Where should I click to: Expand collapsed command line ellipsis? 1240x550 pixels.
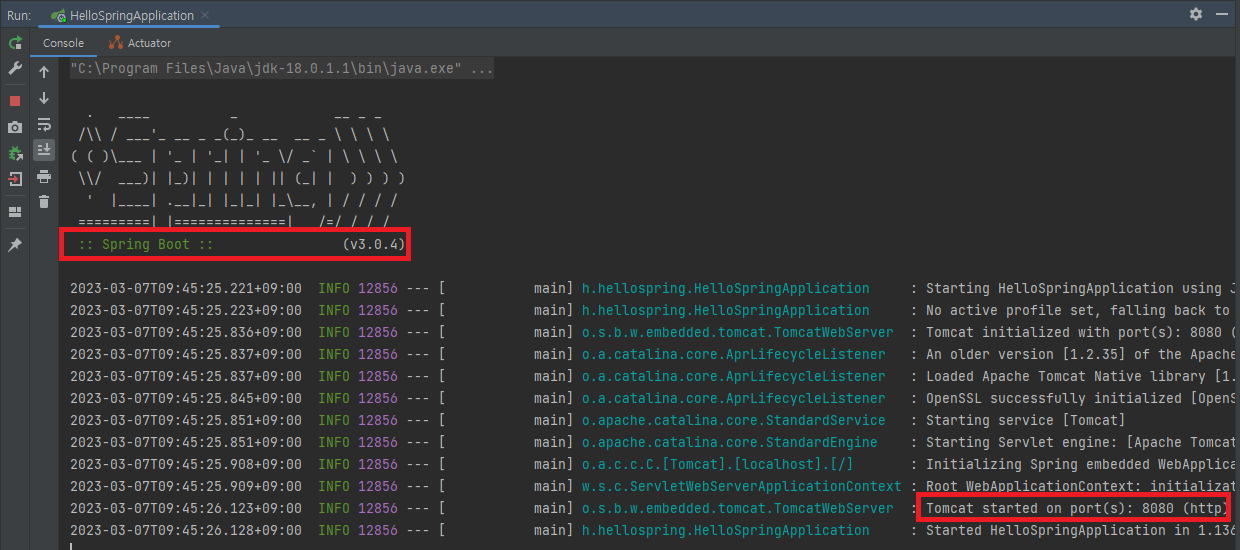click(x=481, y=69)
